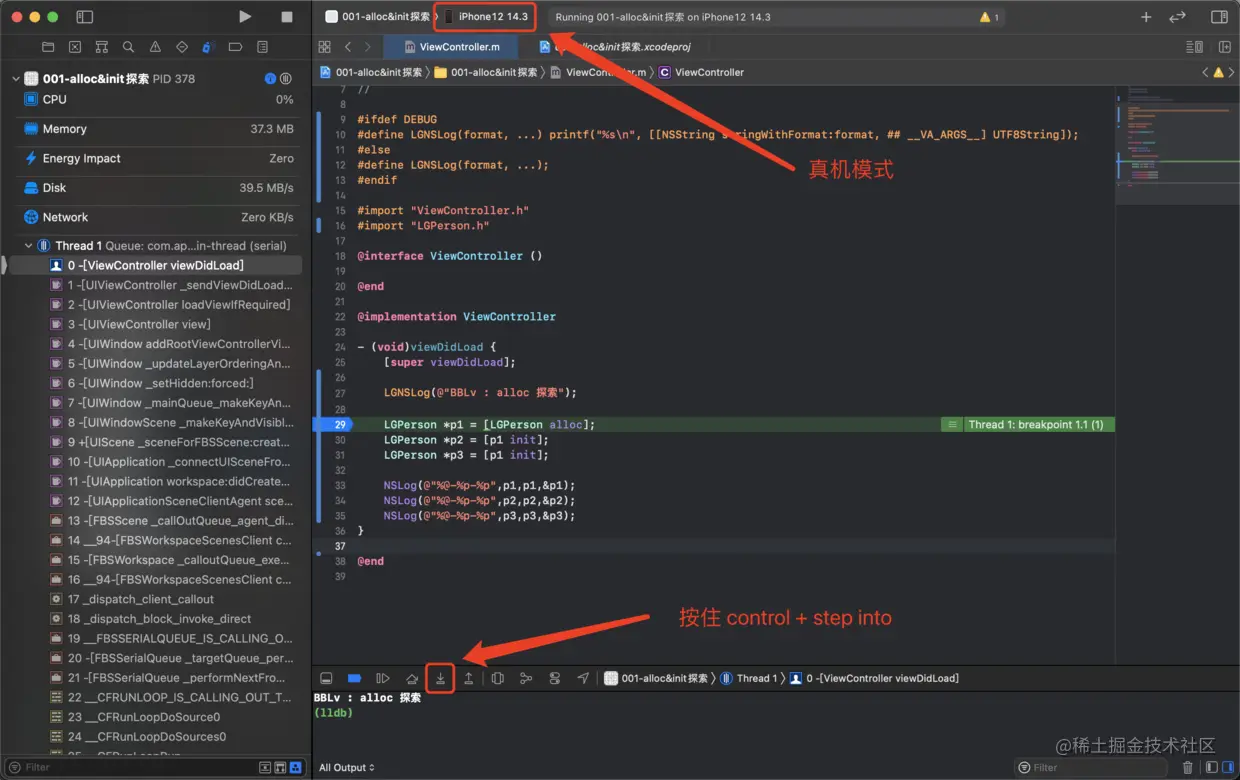The image size is (1240, 780).
Task: Click Continue program execution
Action: tap(382, 678)
